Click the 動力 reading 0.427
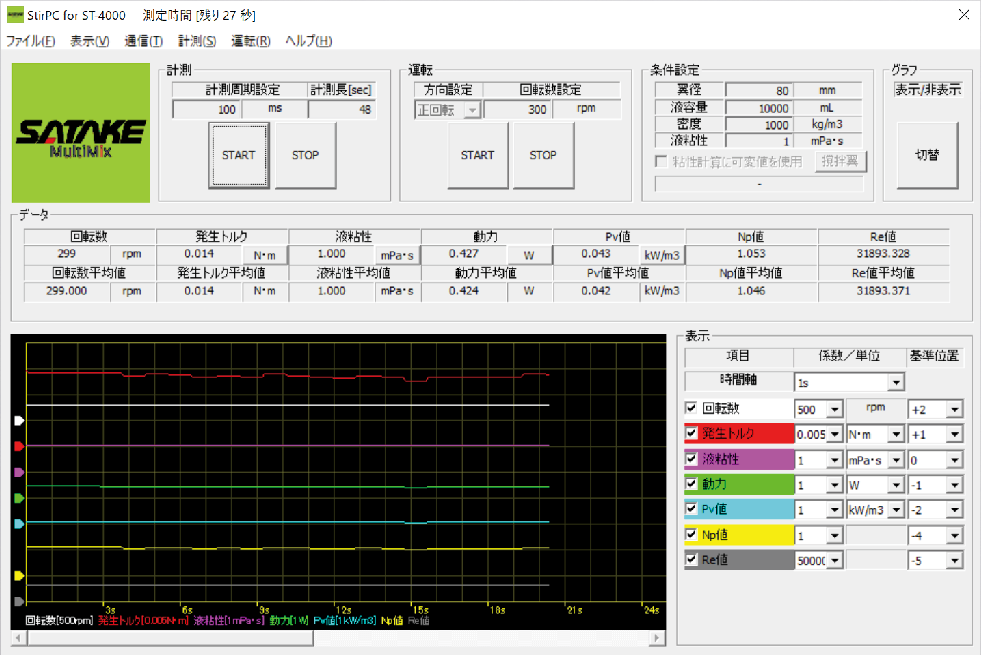The width and height of the screenshot is (981, 655). tap(464, 254)
